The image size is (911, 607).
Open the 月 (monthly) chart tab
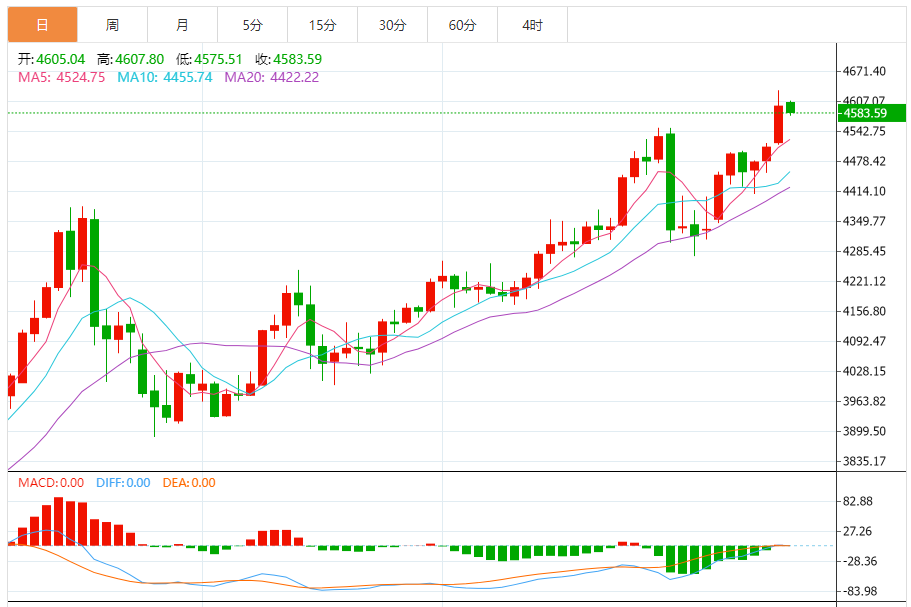pos(182,25)
